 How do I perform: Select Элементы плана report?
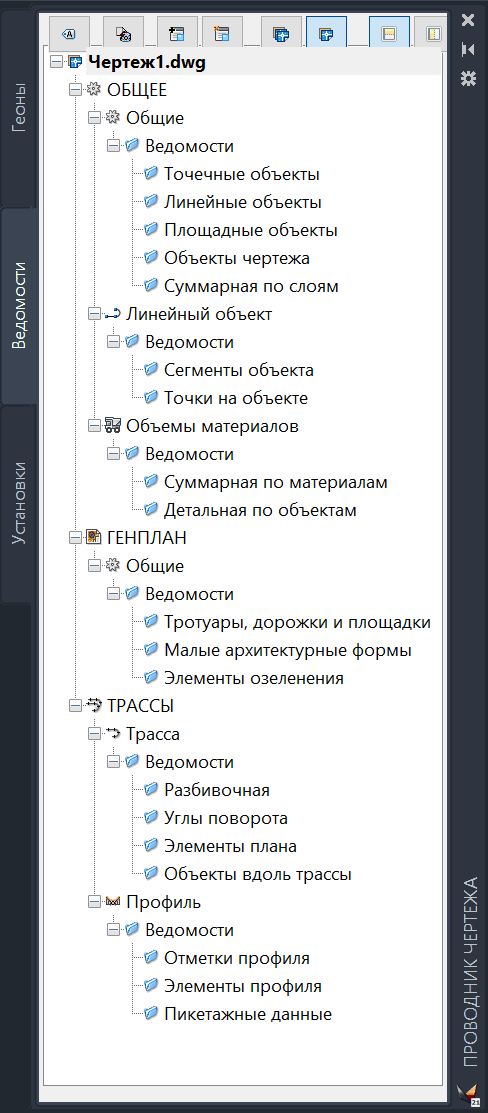(230, 846)
